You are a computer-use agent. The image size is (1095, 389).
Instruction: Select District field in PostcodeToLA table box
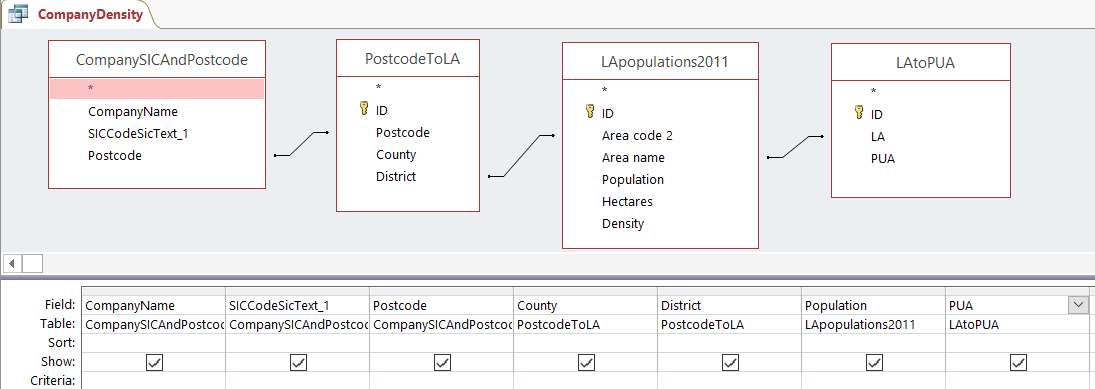[x=395, y=177]
